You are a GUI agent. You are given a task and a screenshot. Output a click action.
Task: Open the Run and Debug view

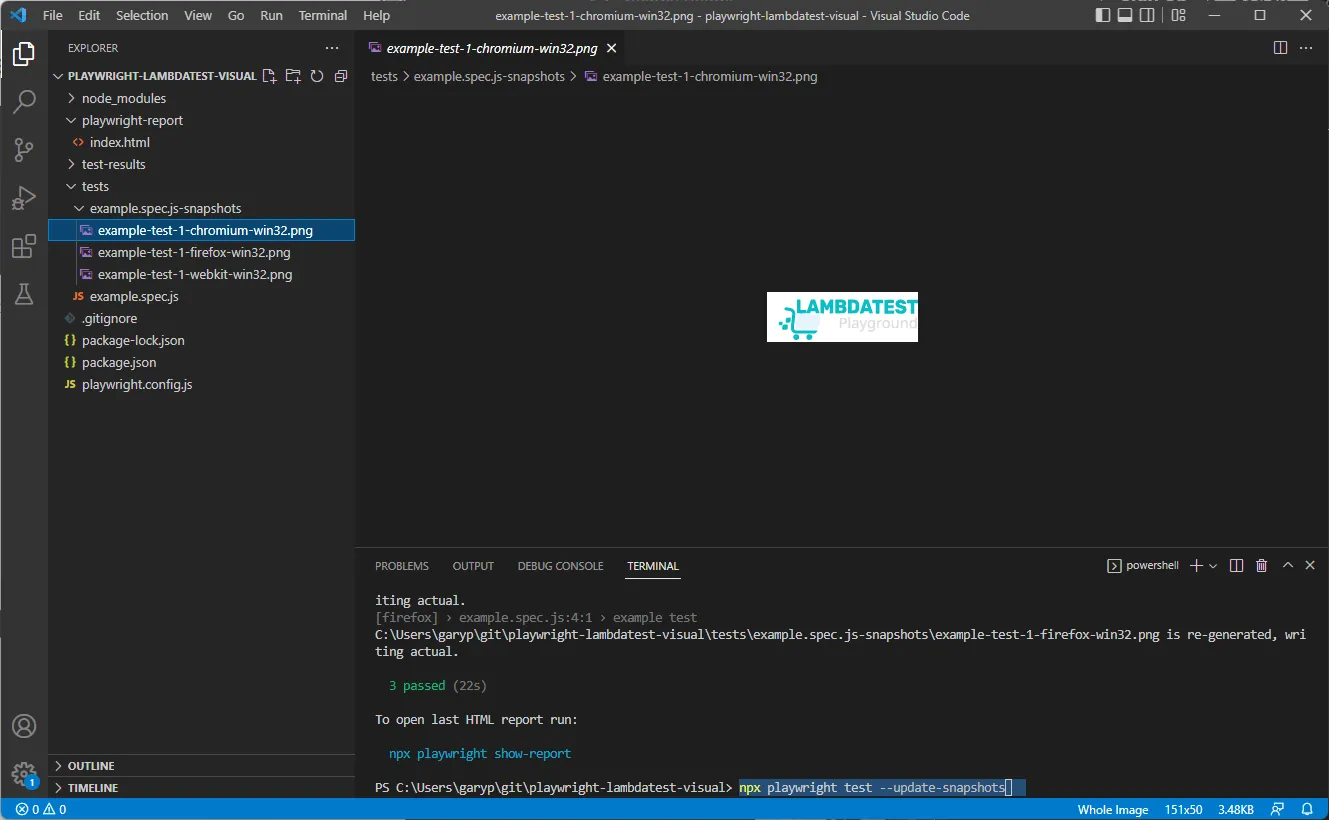(24, 198)
